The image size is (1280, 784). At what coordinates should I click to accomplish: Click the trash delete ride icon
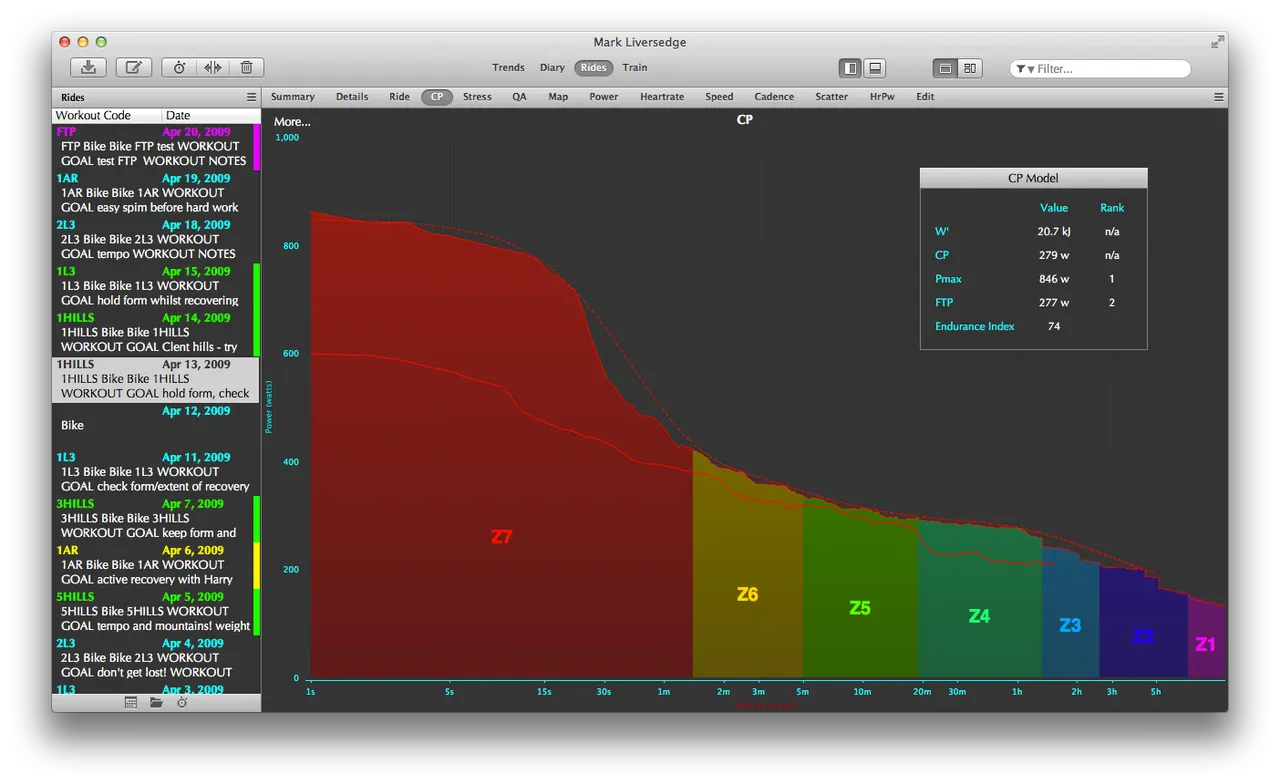[246, 68]
